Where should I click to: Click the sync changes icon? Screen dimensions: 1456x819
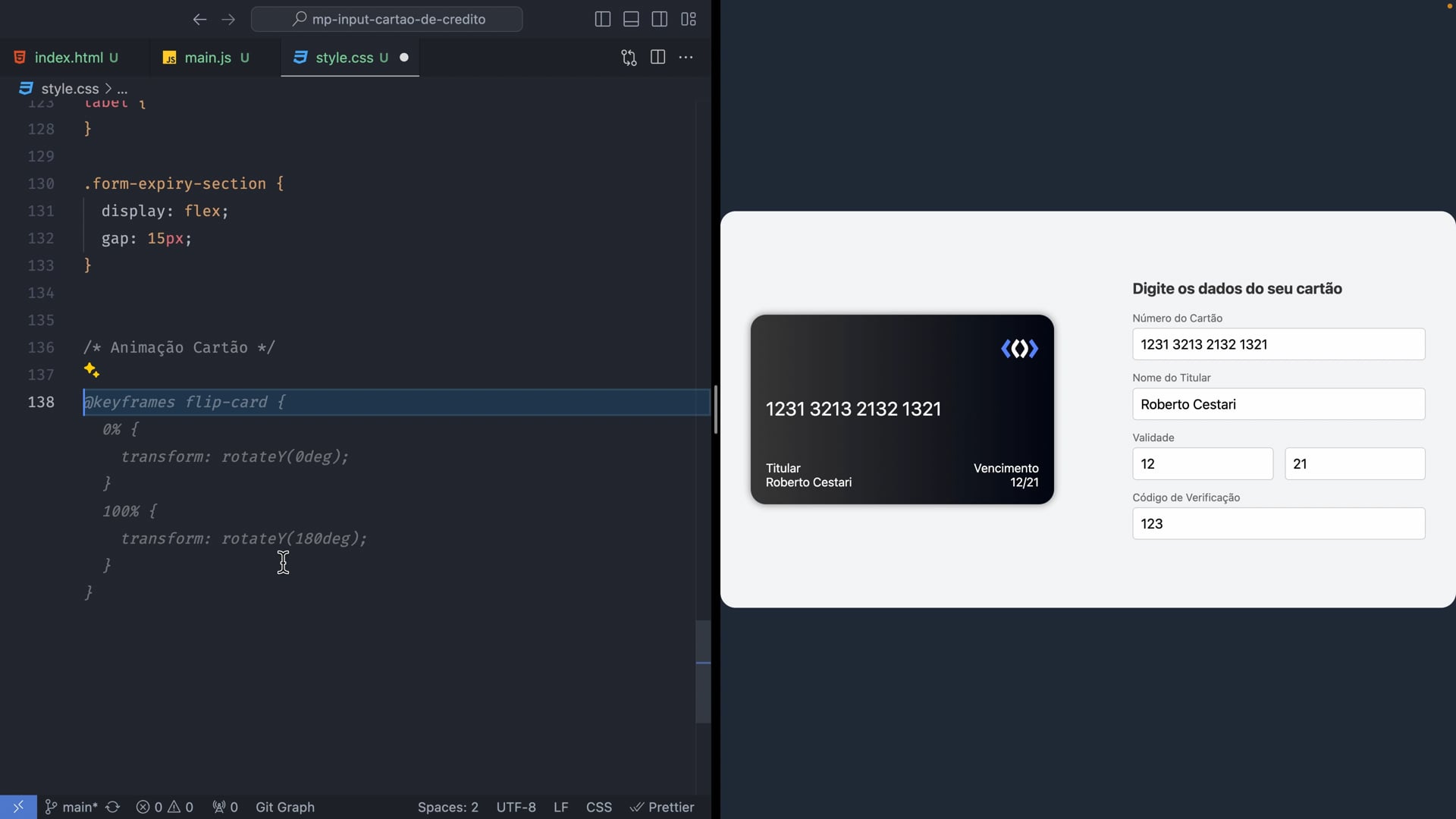pos(113,807)
